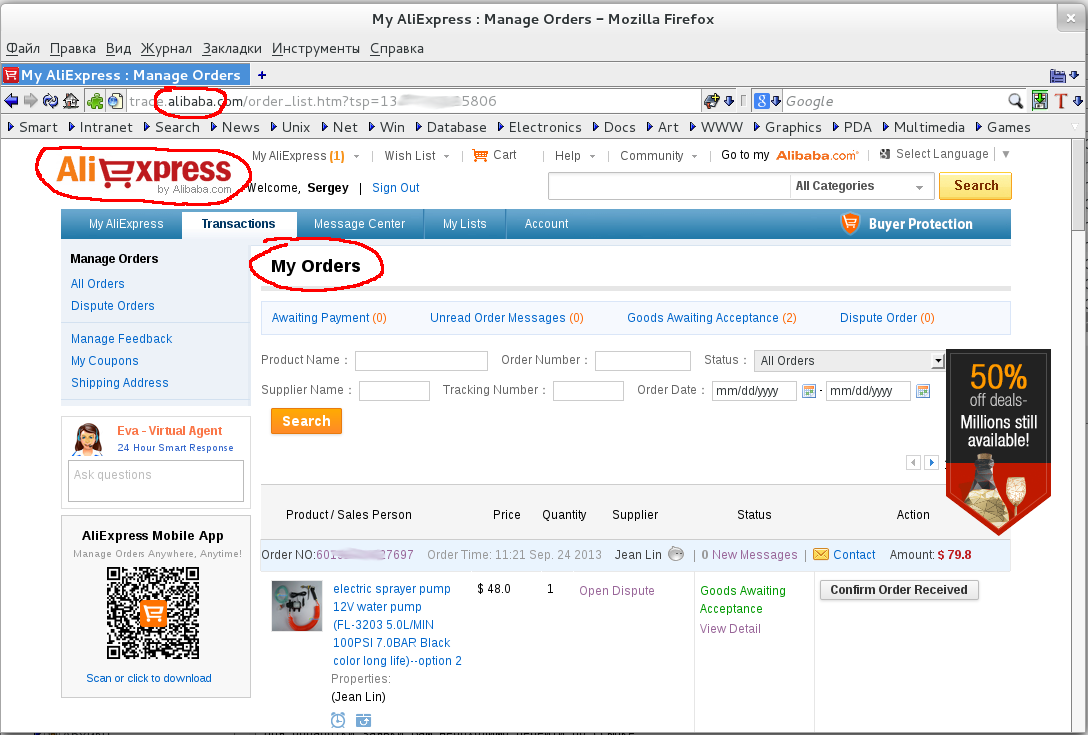Click the chat bubble beside Jean Lin
Screen dimensions: 1088x735
tap(676, 554)
